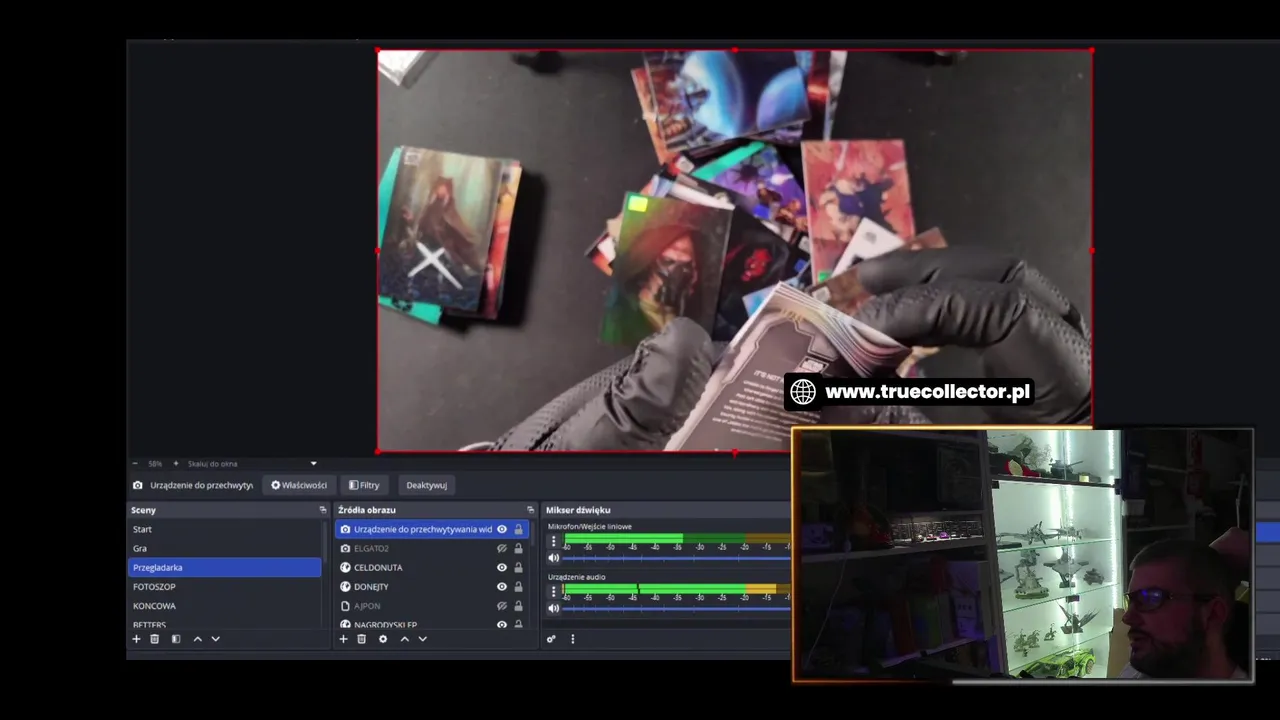Click the file icon of AJPON source
The width and height of the screenshot is (1280, 720).
click(x=345, y=605)
